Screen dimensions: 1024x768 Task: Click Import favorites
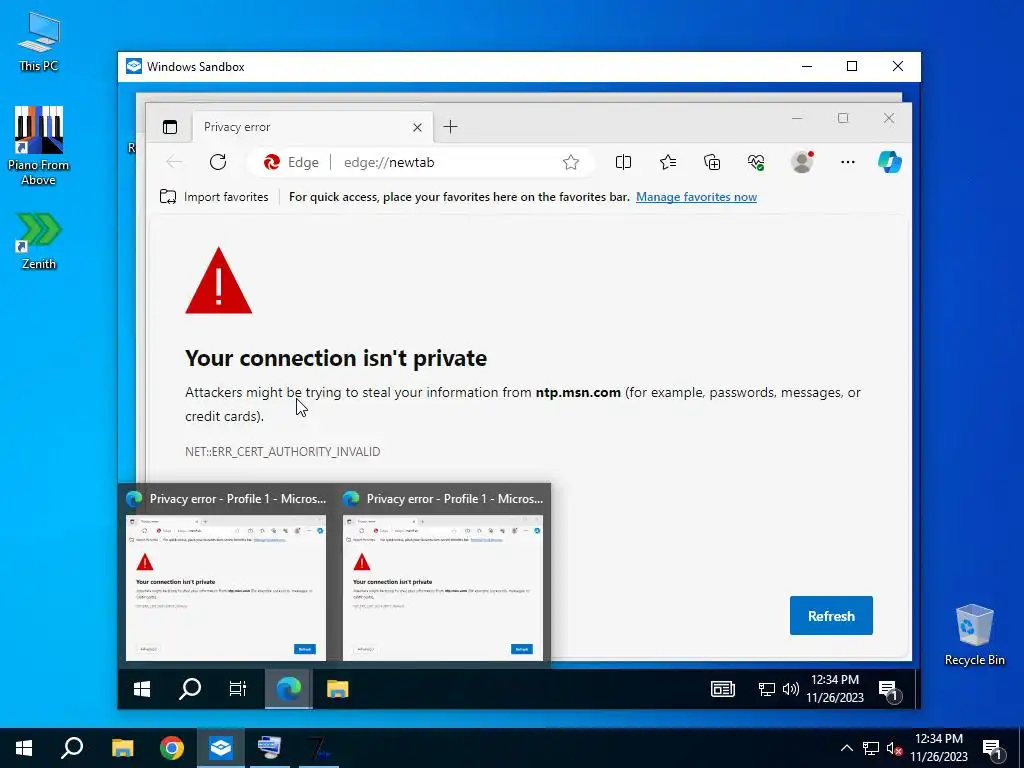214,197
